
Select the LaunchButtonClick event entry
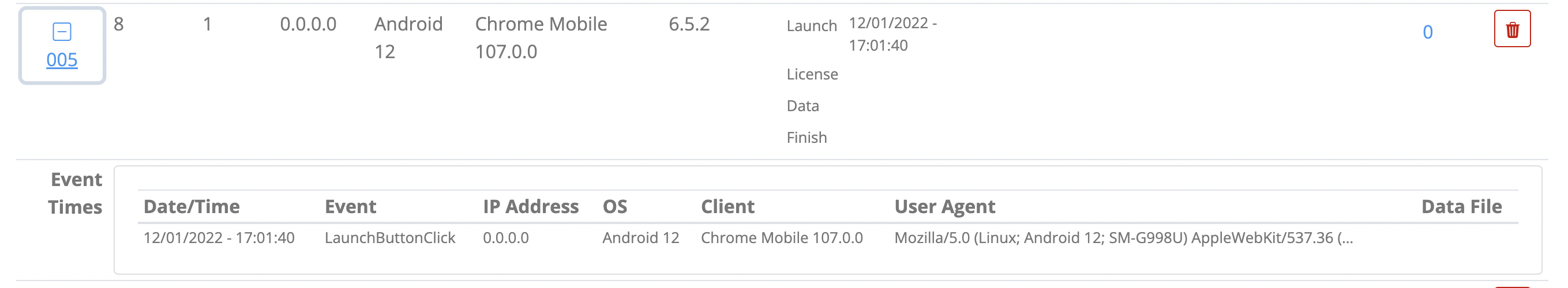click(x=389, y=237)
